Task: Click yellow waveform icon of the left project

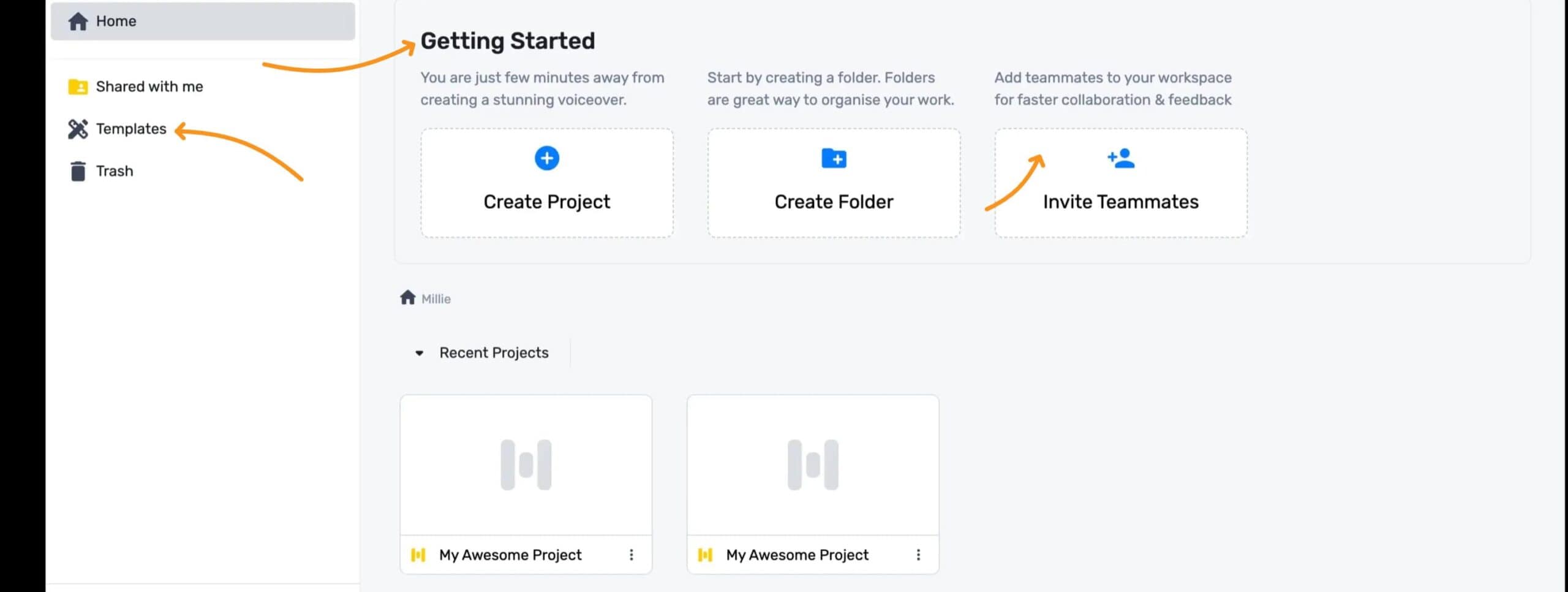Action: pos(418,555)
